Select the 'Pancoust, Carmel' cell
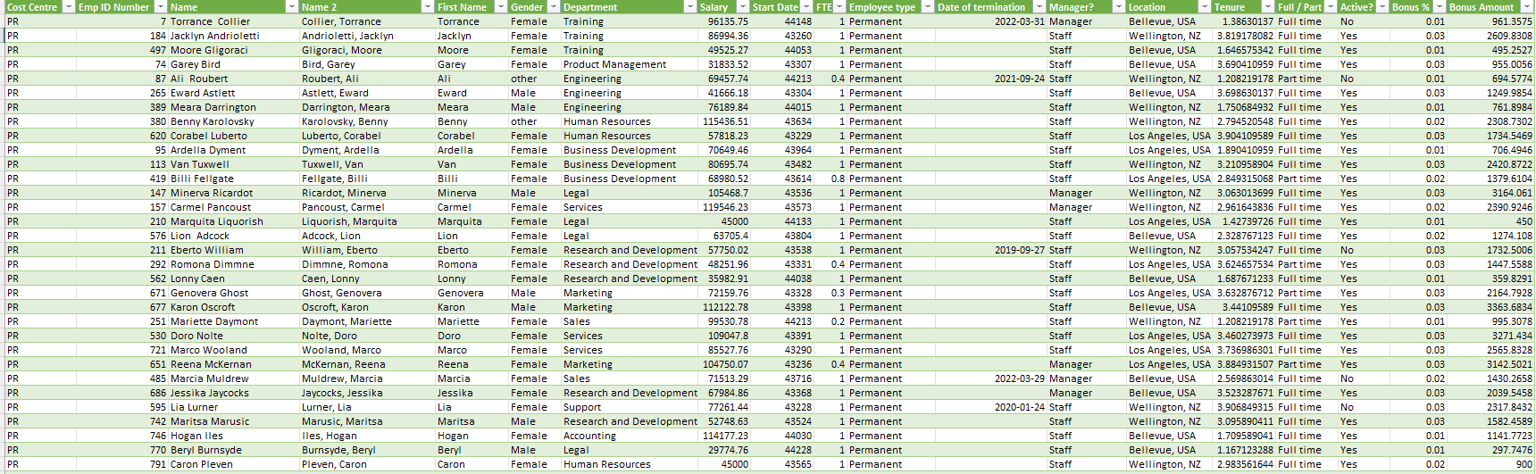Image resolution: width=1536 pixels, height=474 pixels. click(x=367, y=207)
